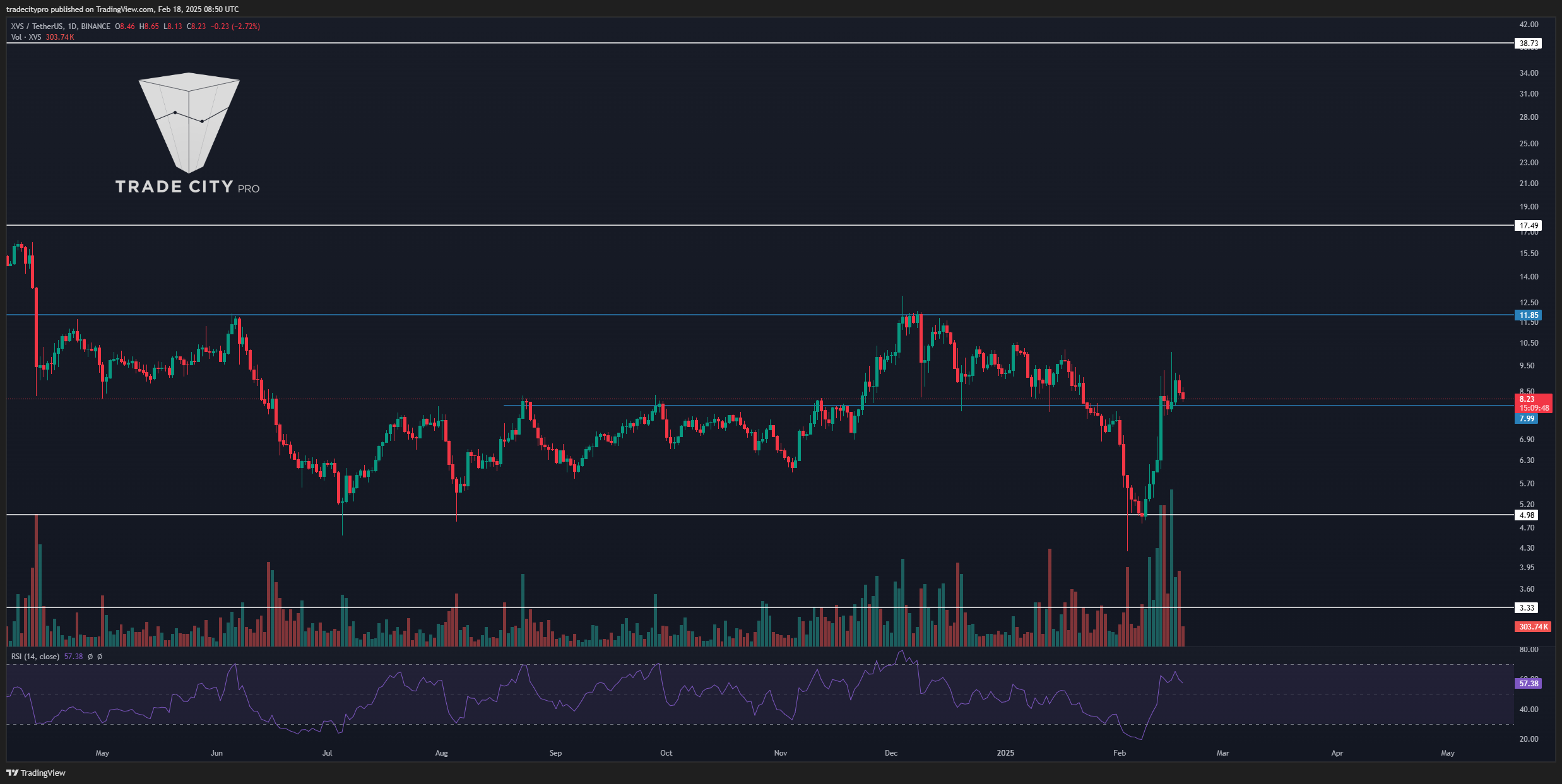The width and height of the screenshot is (1562, 784).
Task: Click the Feb date axis label
Action: pos(1120,753)
